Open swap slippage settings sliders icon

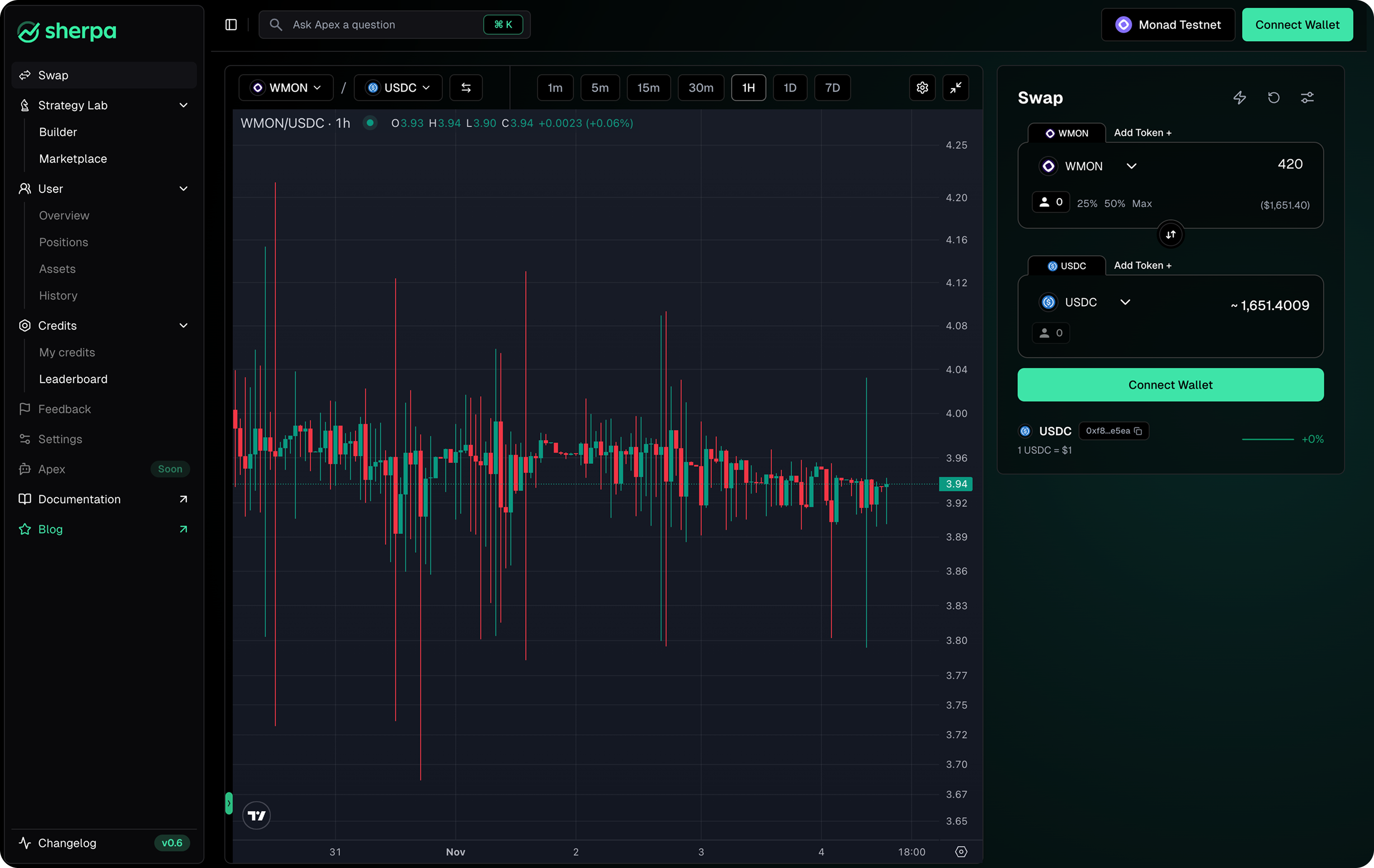pyautogui.click(x=1307, y=98)
